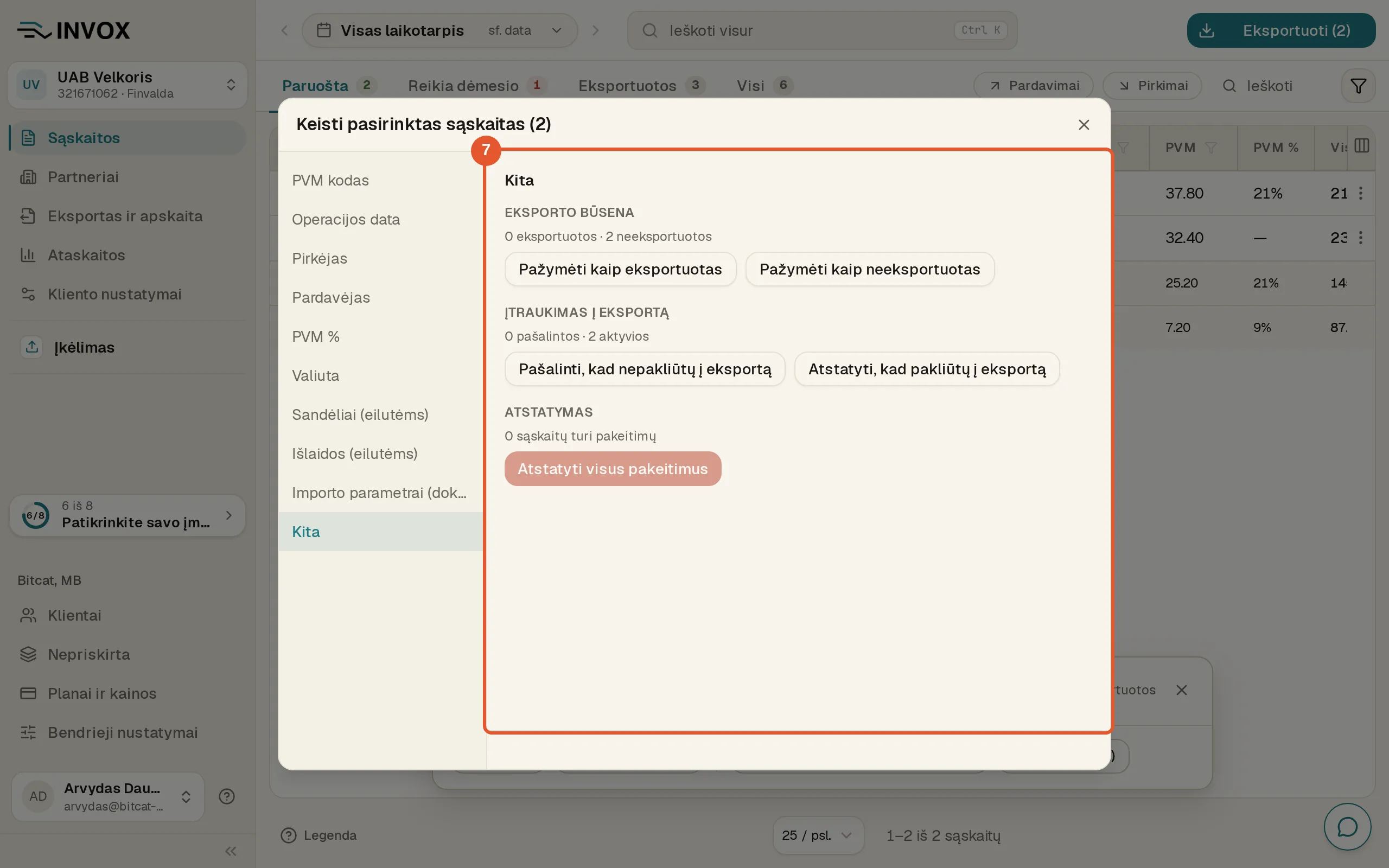
Task: Select PVM % option in dialog
Action: (380, 336)
